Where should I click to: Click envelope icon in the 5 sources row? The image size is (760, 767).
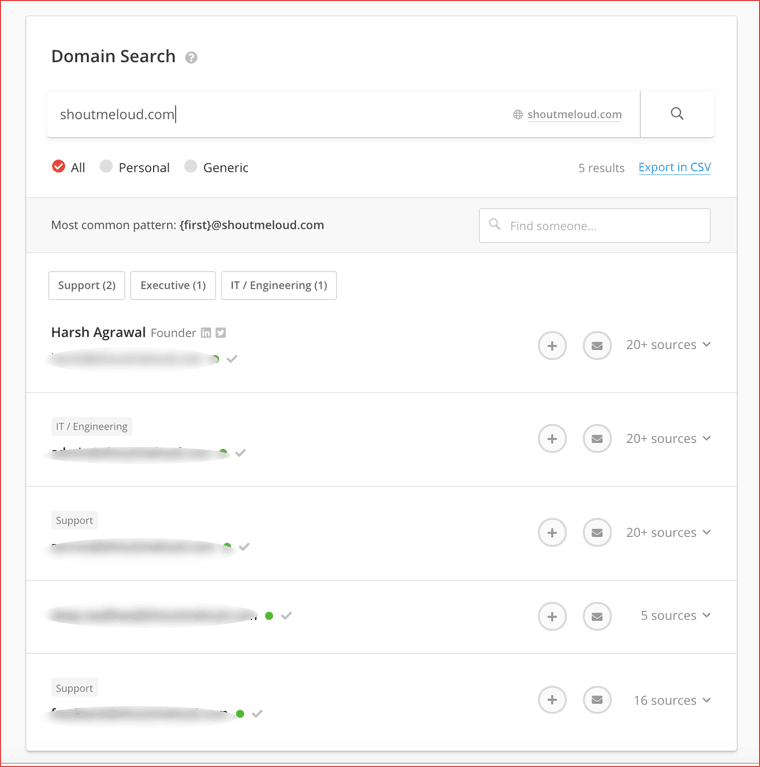click(x=597, y=616)
